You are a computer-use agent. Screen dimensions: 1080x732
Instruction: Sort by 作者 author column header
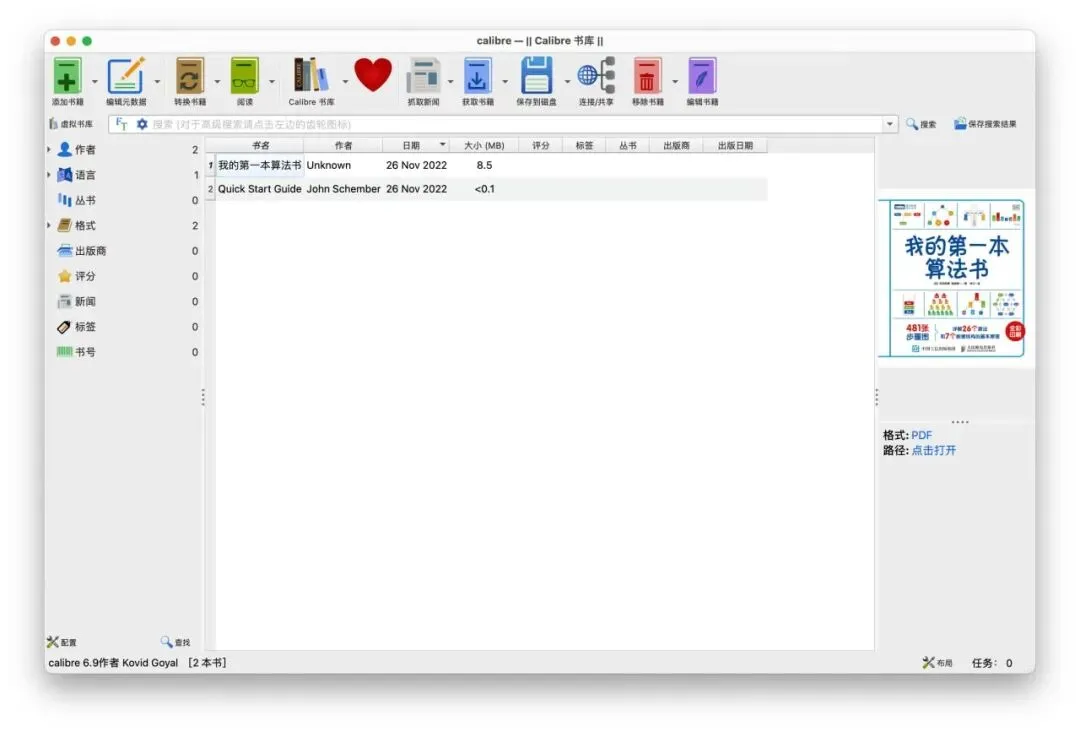(343, 145)
